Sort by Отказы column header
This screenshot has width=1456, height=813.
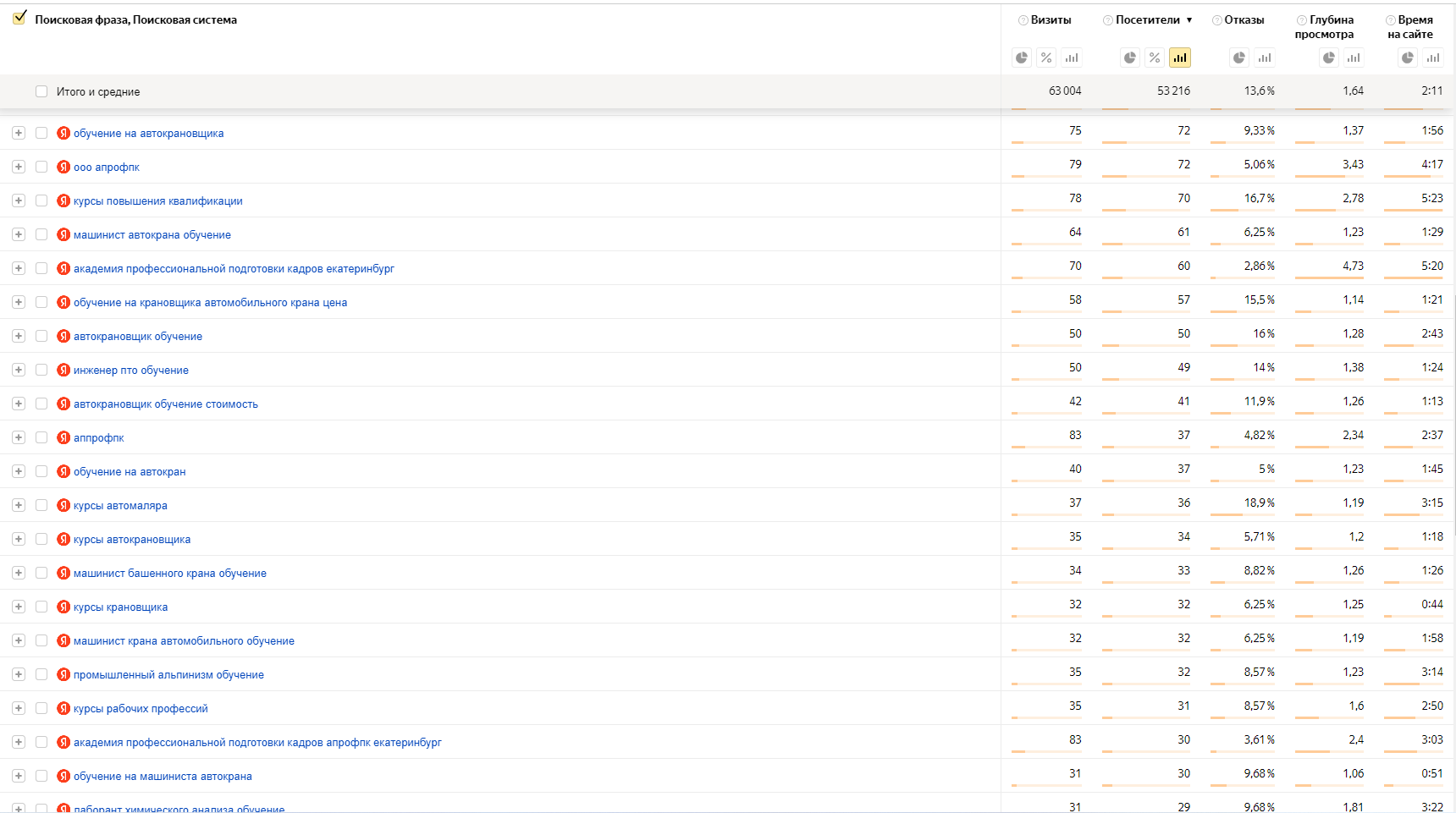(x=1244, y=19)
